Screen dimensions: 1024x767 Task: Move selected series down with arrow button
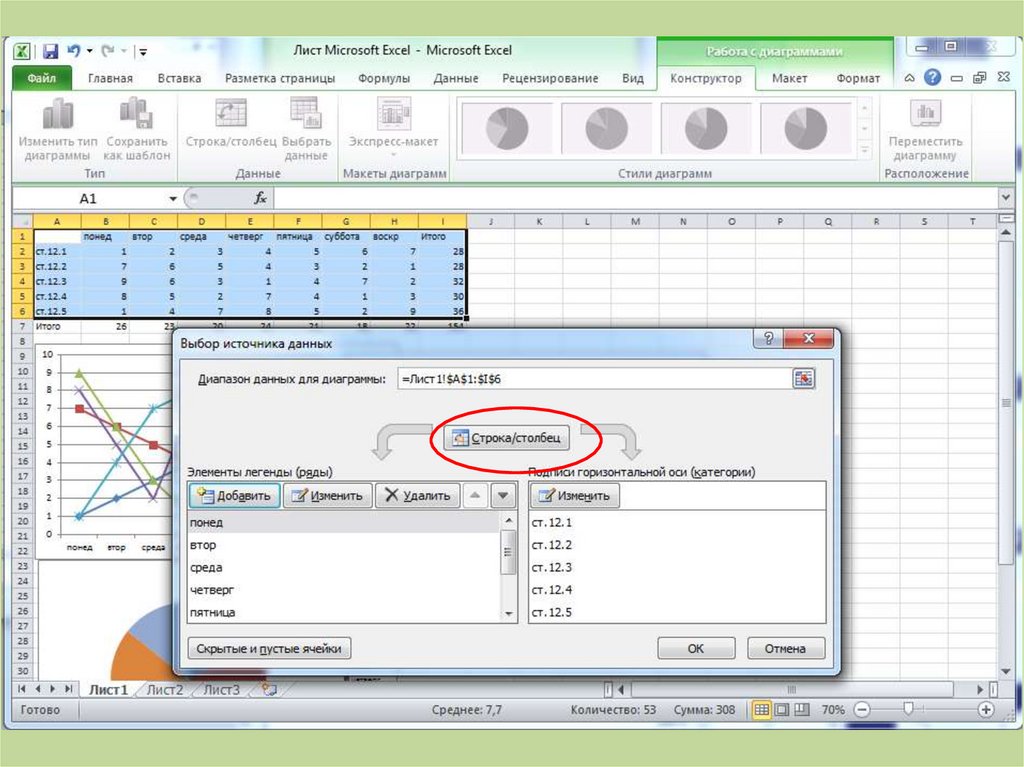tap(503, 495)
